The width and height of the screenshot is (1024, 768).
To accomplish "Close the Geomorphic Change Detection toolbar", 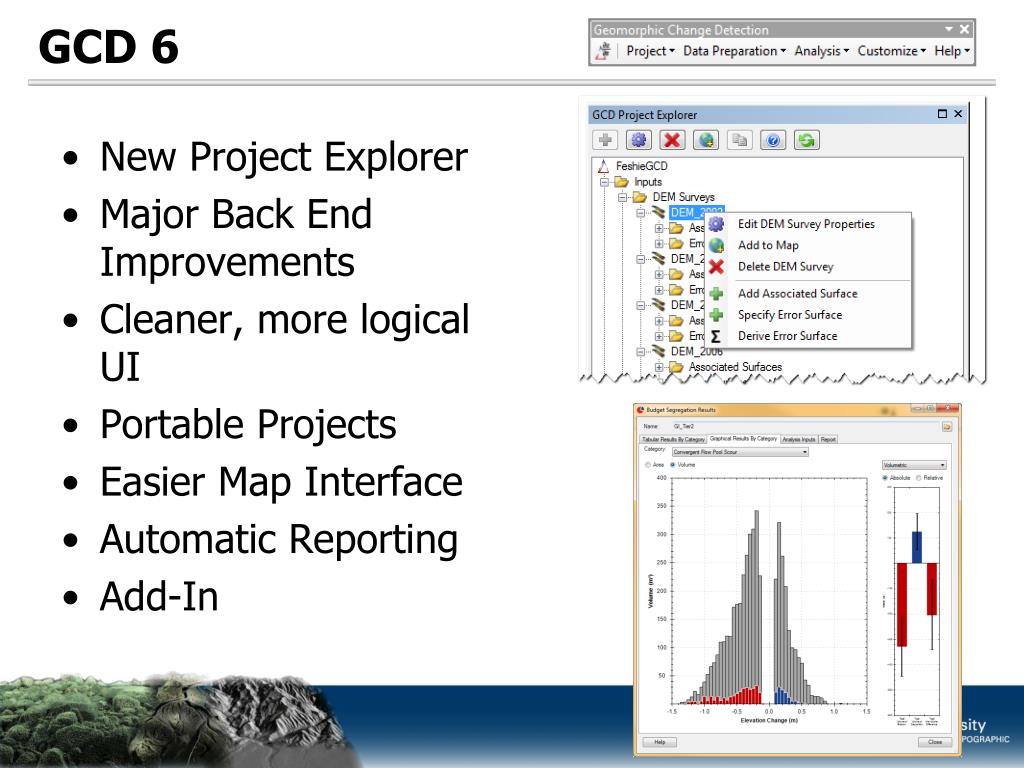I will [x=965, y=29].
